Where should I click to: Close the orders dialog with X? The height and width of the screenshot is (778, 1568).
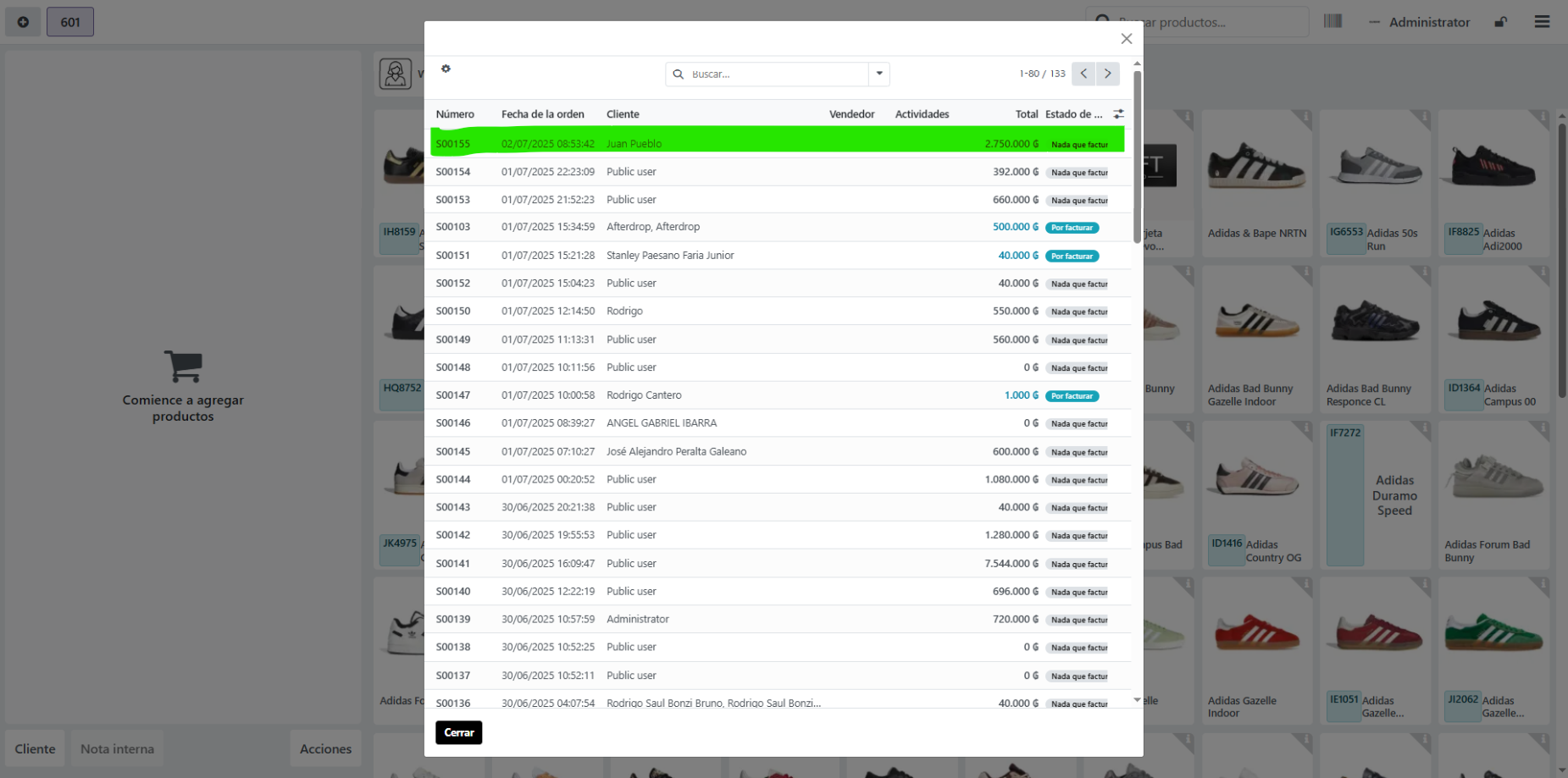(x=1126, y=39)
